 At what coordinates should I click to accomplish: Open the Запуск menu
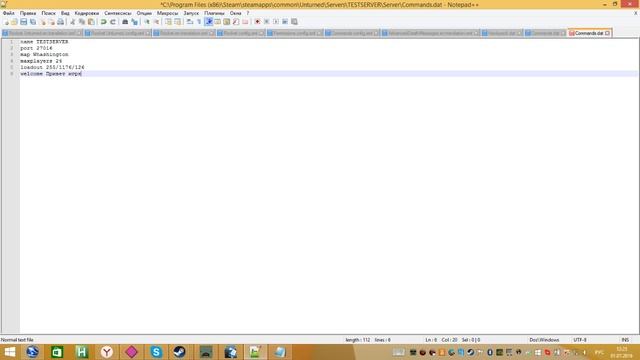(x=191, y=13)
